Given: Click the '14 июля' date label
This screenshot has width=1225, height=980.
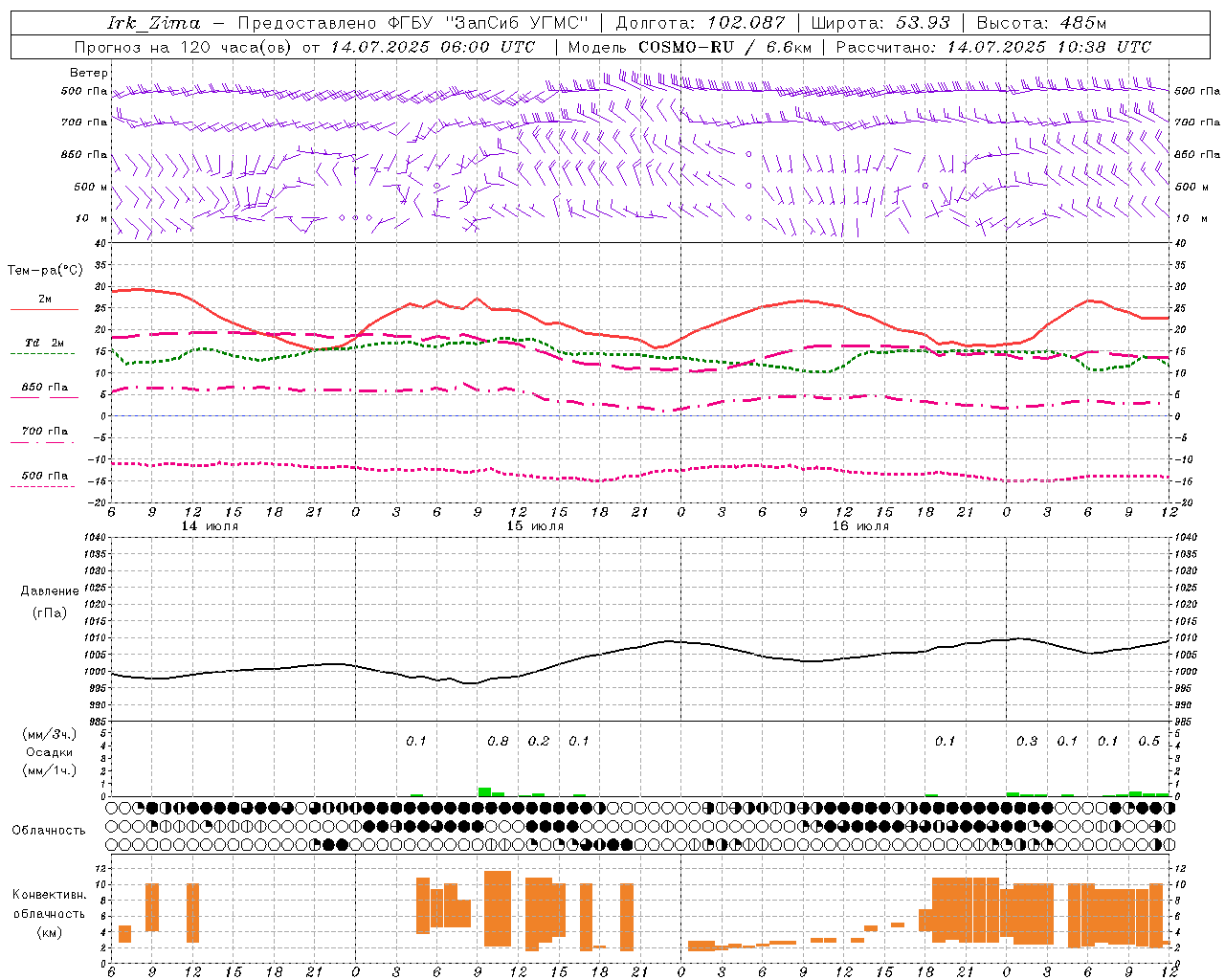Looking at the screenshot, I should pyautogui.click(x=211, y=526).
